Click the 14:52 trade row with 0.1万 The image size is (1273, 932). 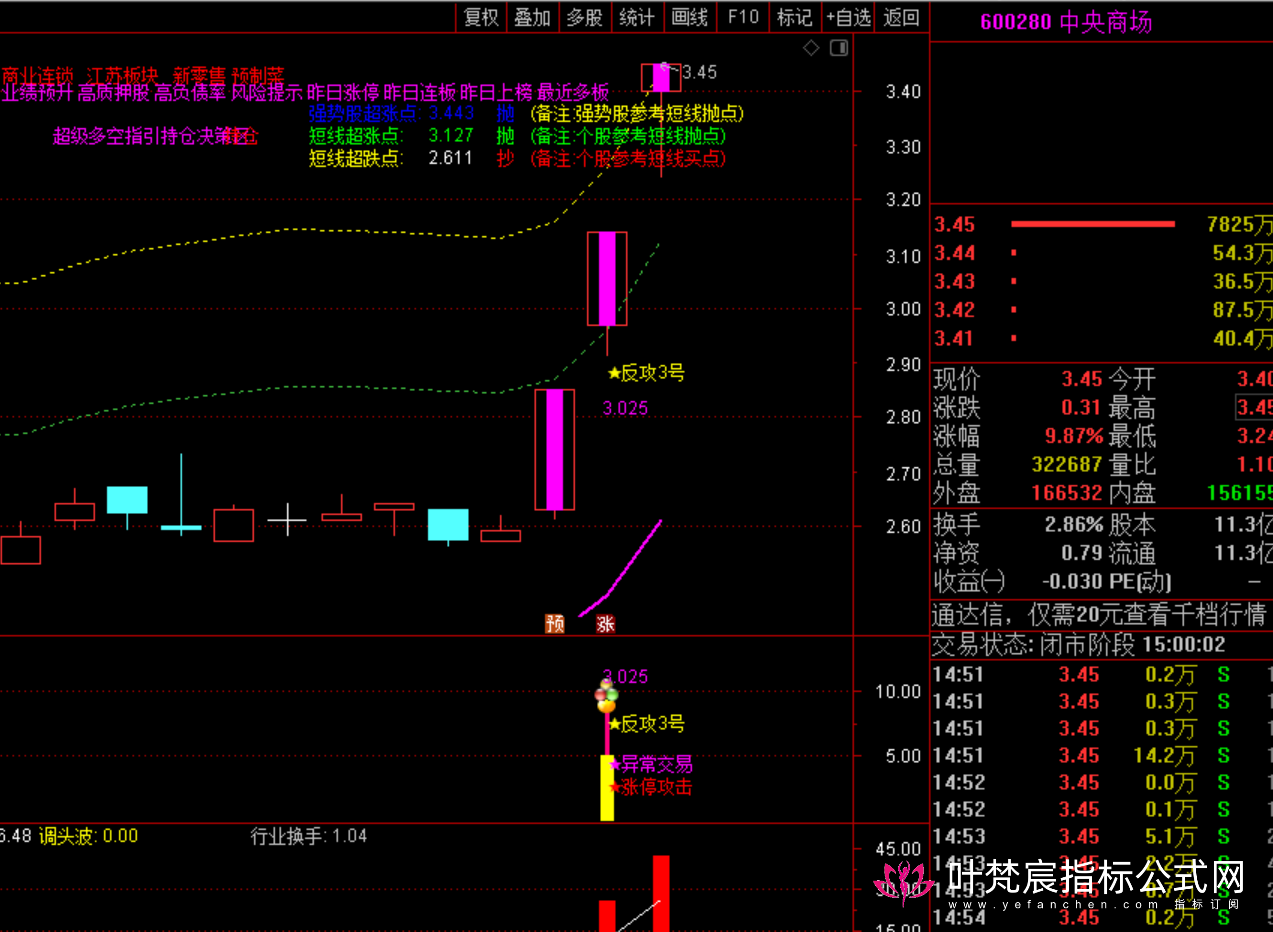(x=1102, y=809)
